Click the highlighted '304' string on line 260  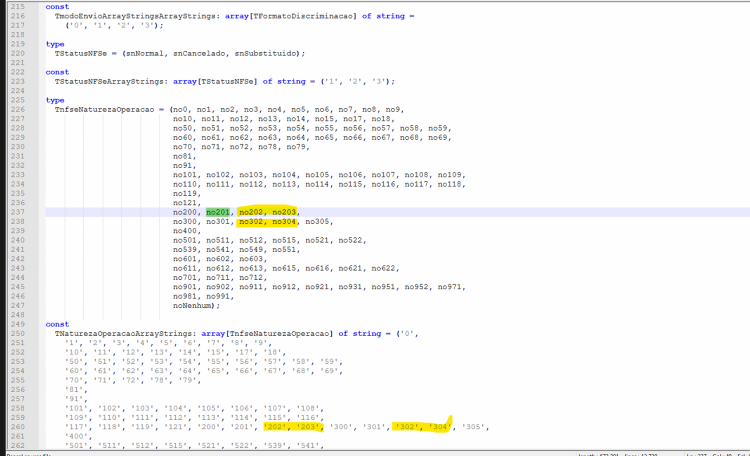click(440, 427)
